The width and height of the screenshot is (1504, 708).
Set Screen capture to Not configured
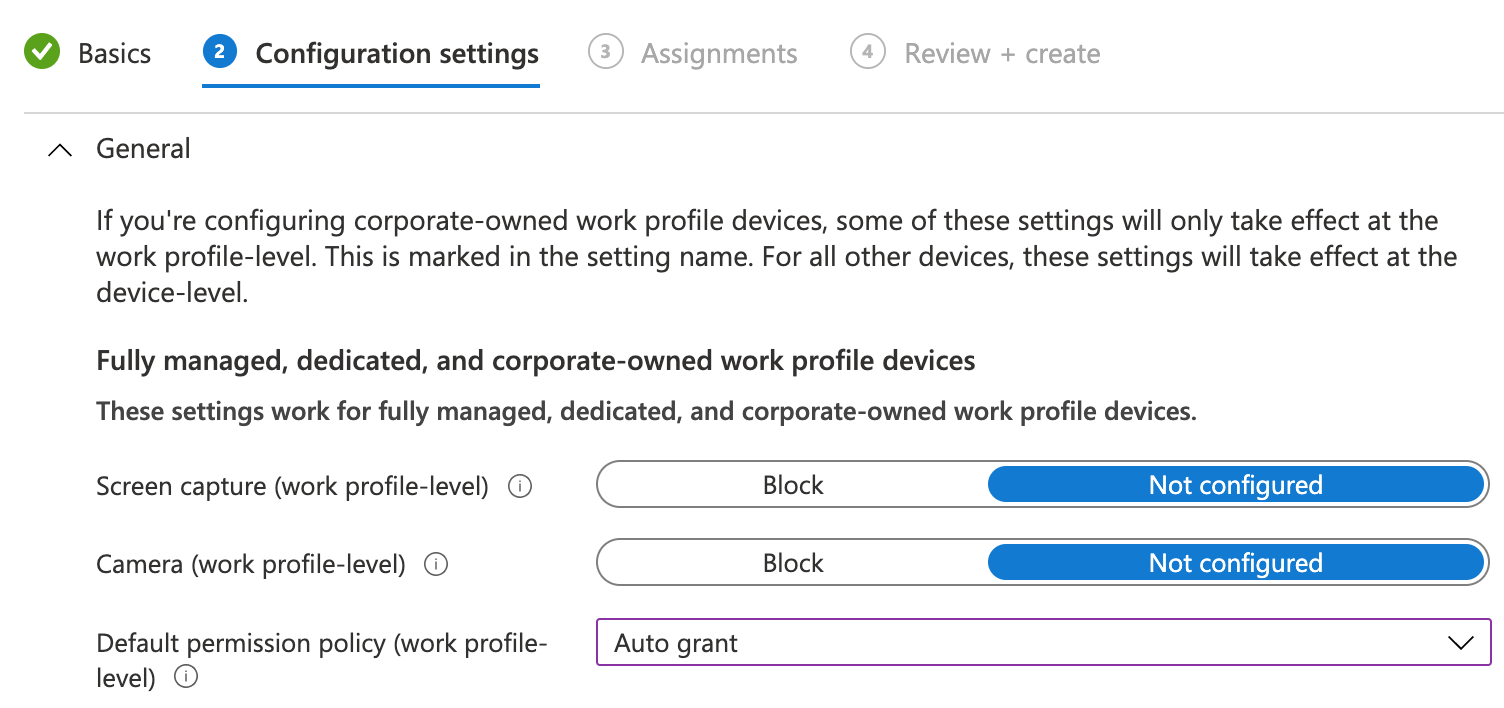[x=1236, y=485]
